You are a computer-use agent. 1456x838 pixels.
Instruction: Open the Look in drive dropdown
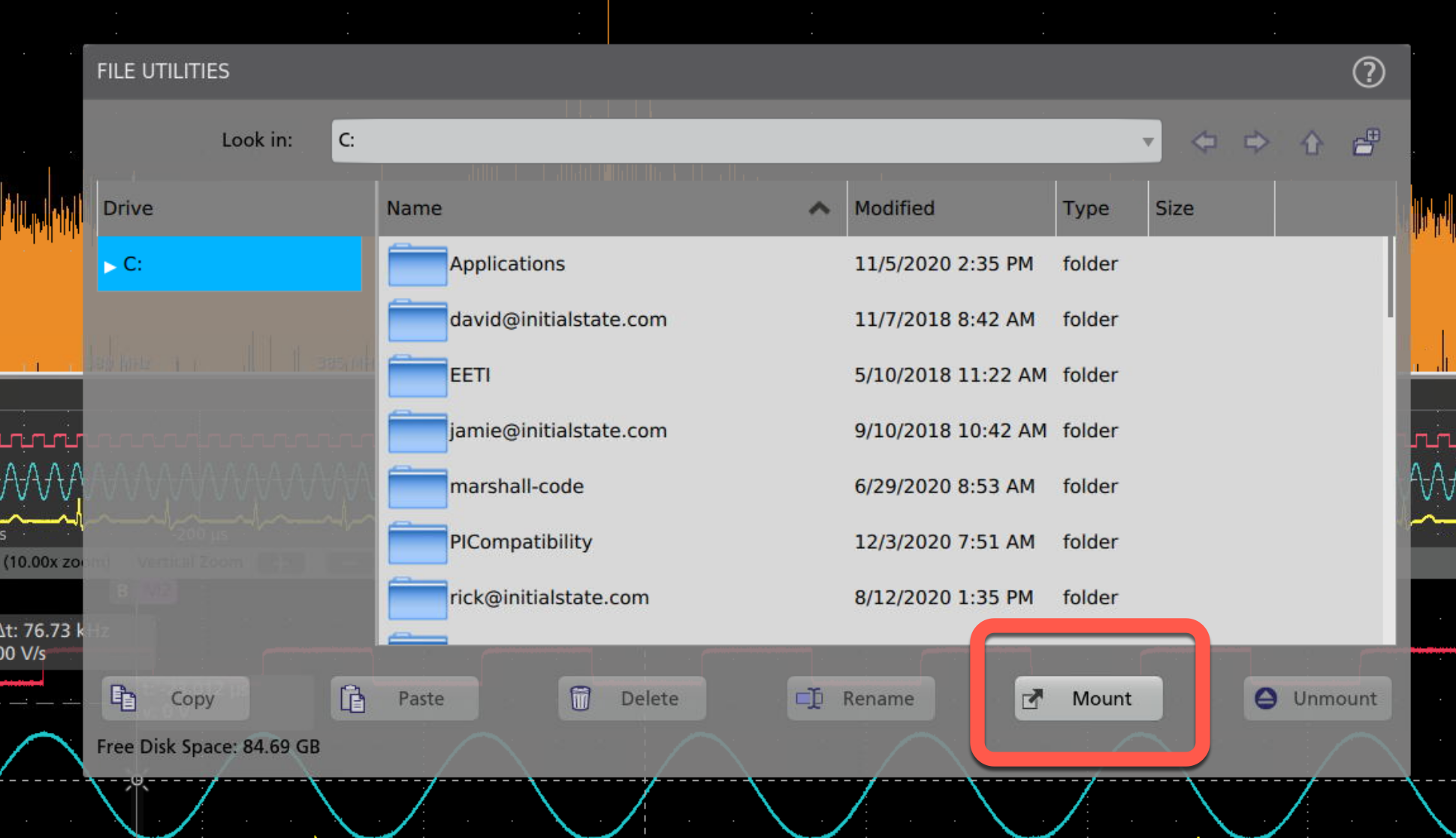tap(1147, 142)
